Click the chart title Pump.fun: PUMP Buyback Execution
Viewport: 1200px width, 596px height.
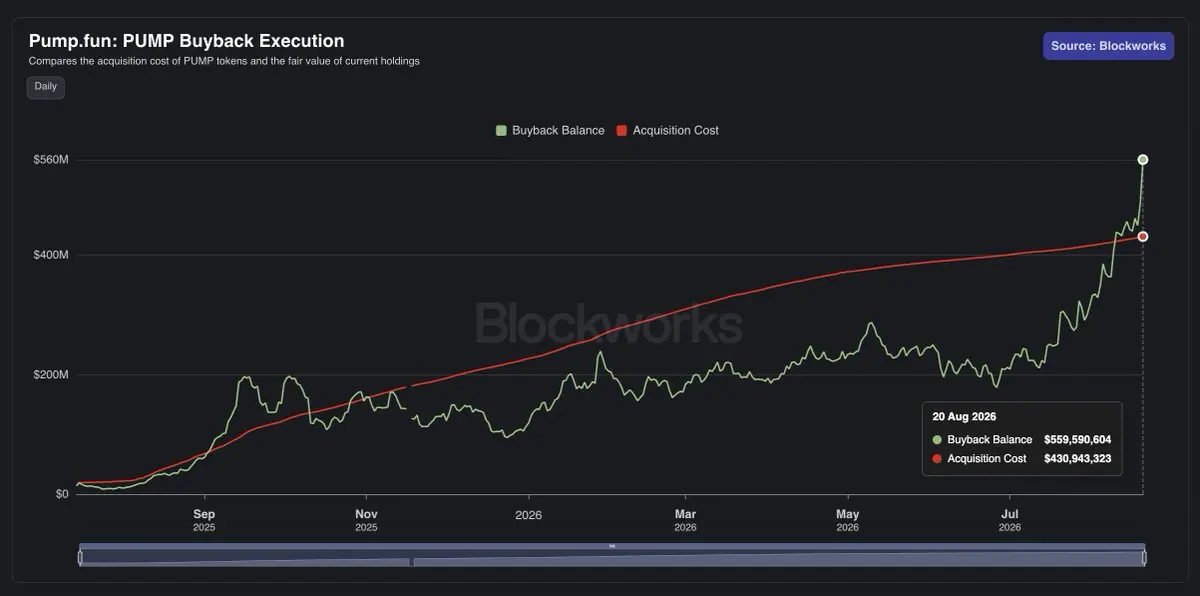tap(187, 41)
